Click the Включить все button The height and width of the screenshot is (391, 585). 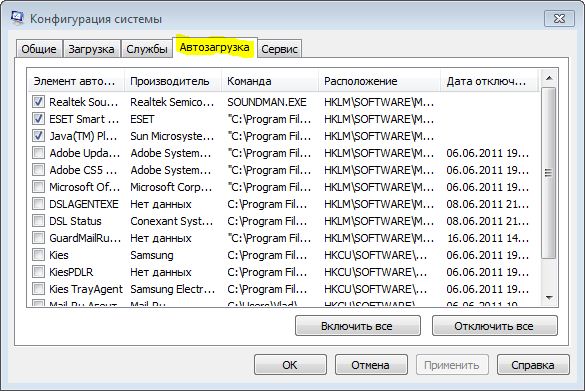coord(357,326)
